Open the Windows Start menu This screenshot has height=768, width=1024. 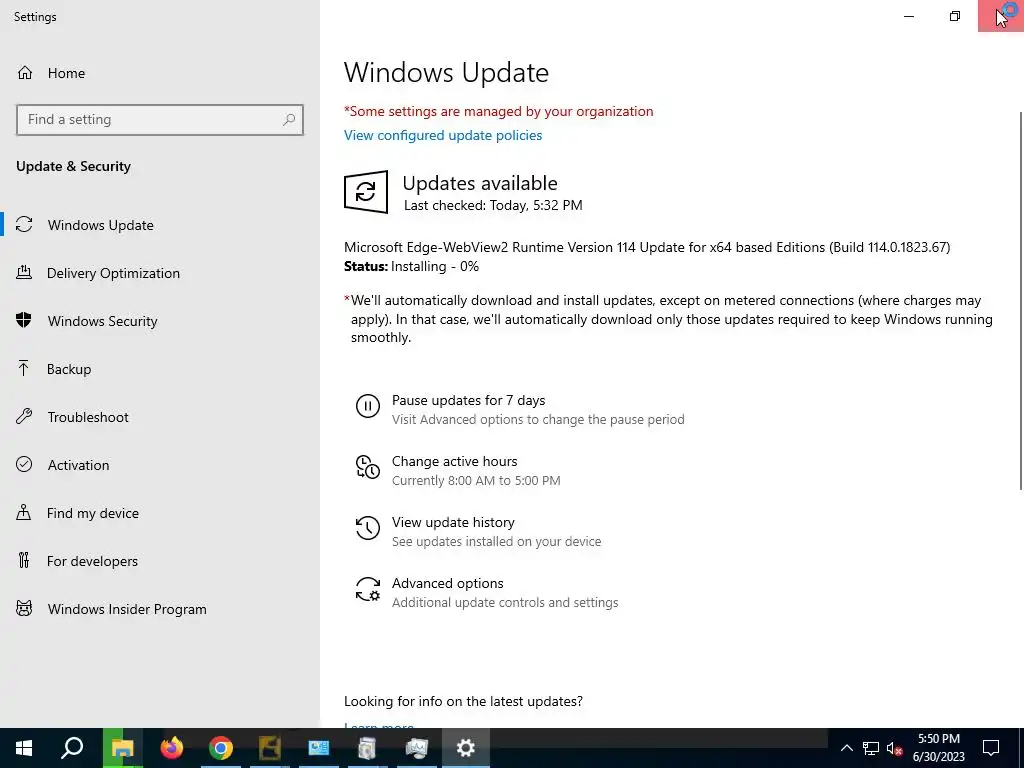coord(24,748)
